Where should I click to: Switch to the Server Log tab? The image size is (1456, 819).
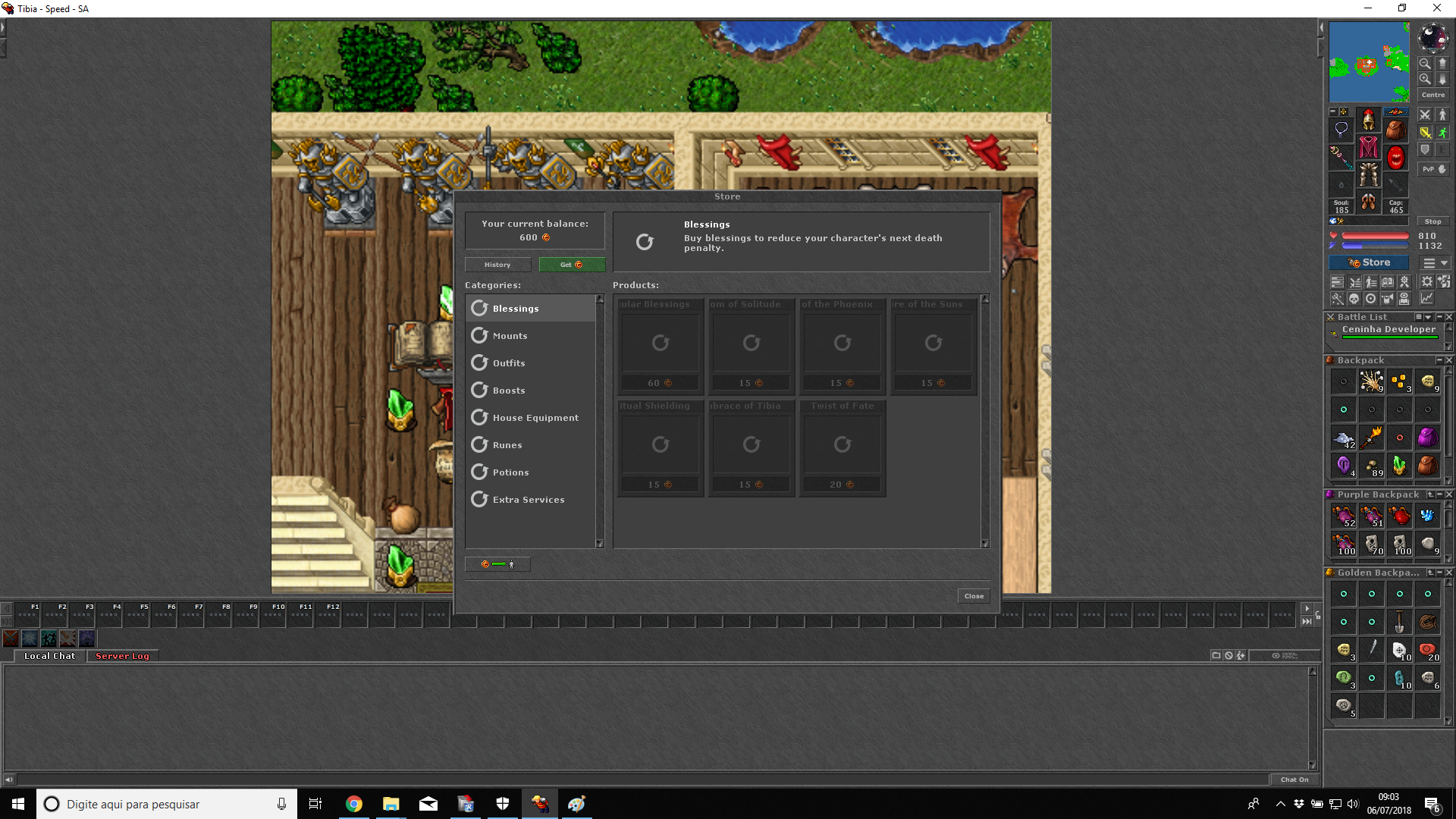click(x=121, y=656)
